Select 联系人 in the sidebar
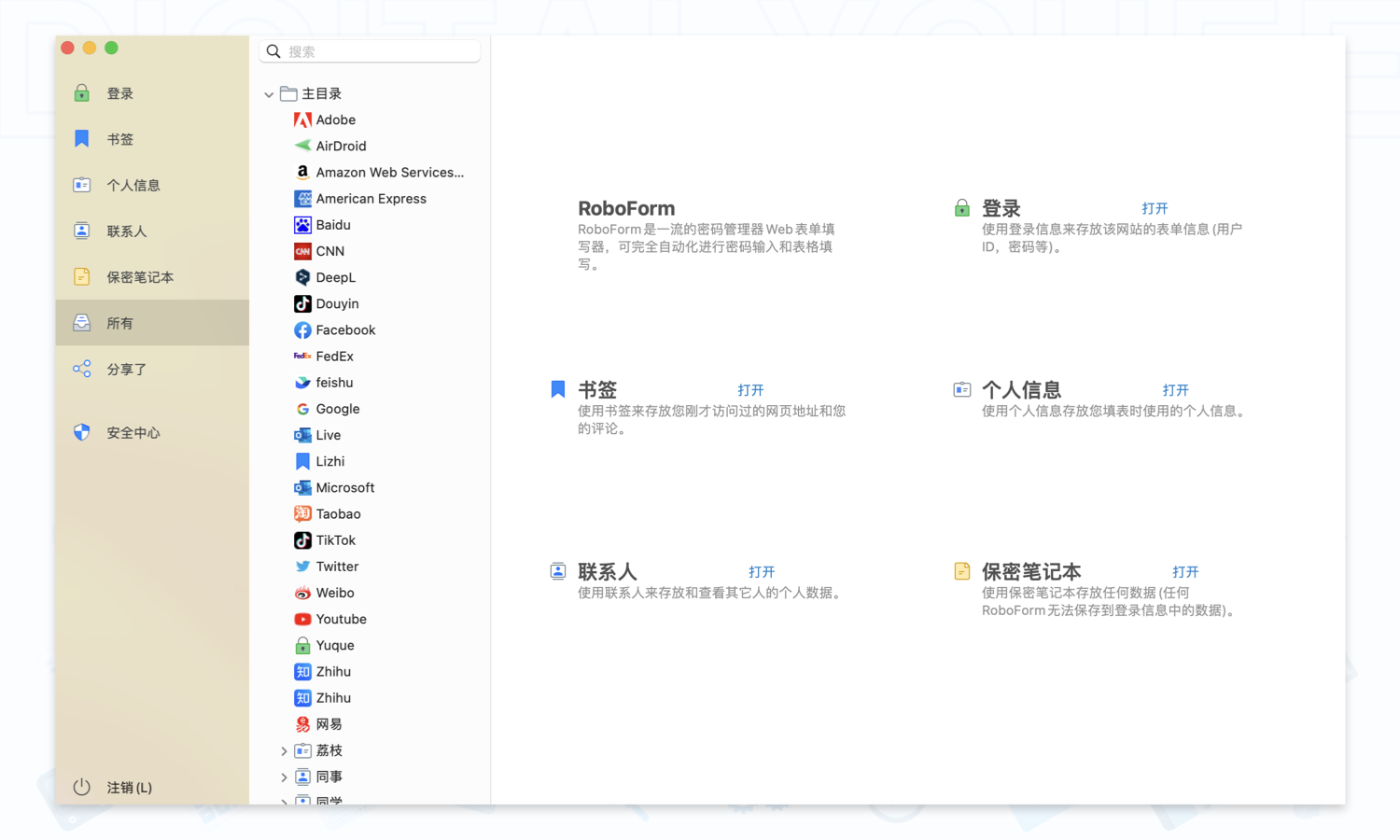Image resolution: width=1400 pixels, height=840 pixels. (x=152, y=231)
